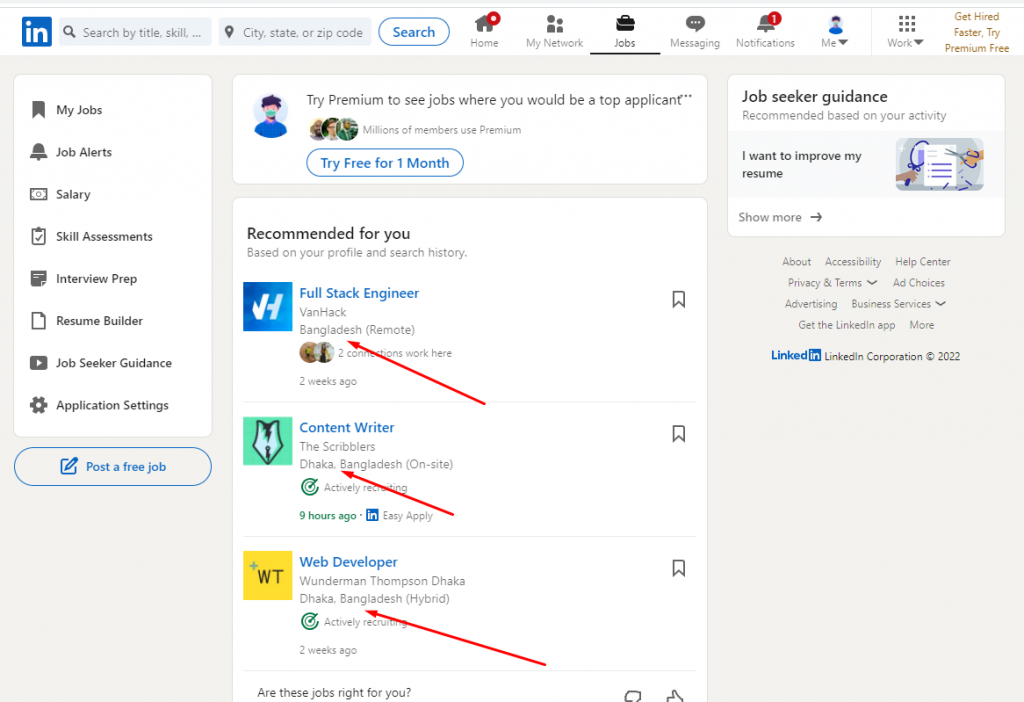
Task: Click the Application Settings gear icon
Action: point(39,405)
